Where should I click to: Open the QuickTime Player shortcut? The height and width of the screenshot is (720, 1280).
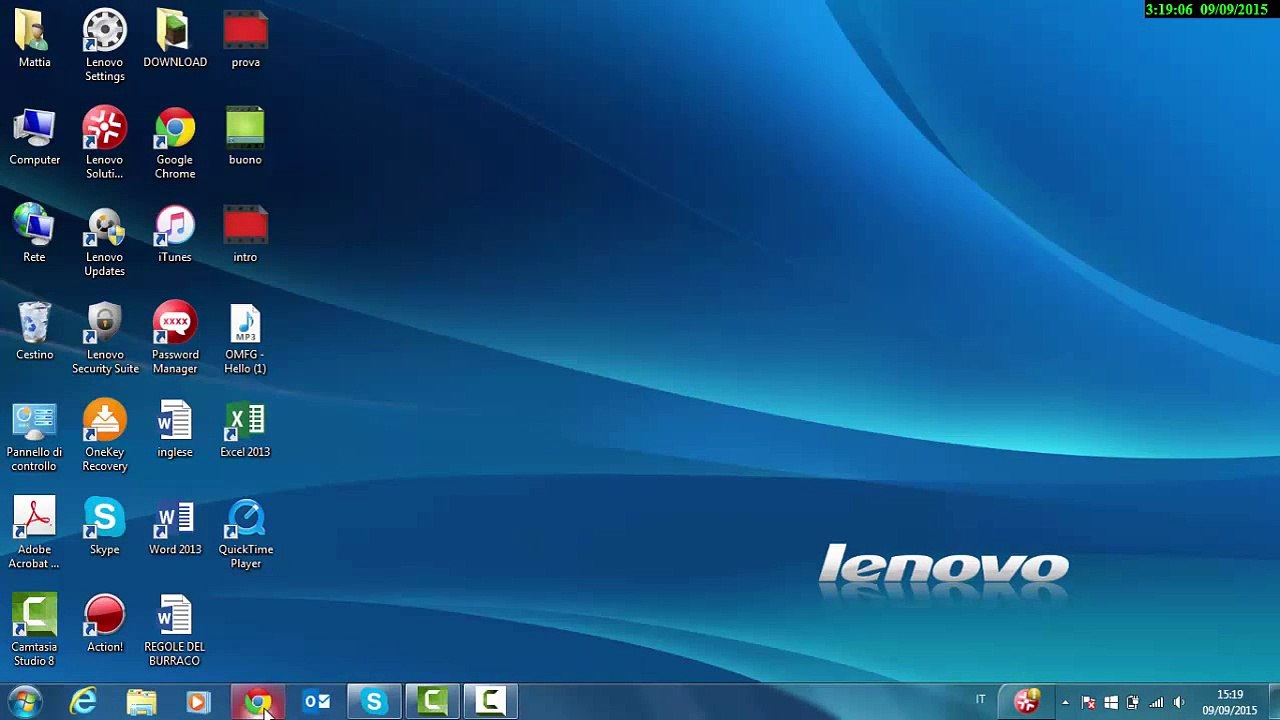[245, 533]
